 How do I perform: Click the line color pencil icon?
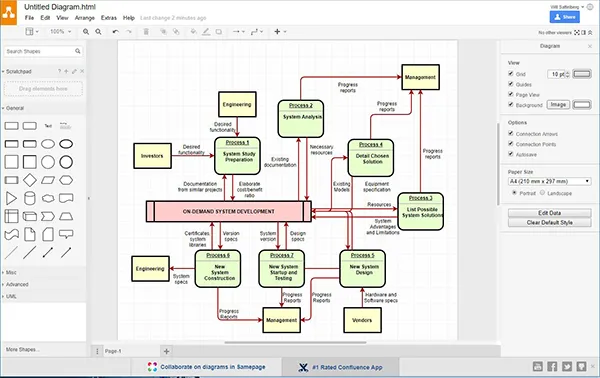(206, 32)
